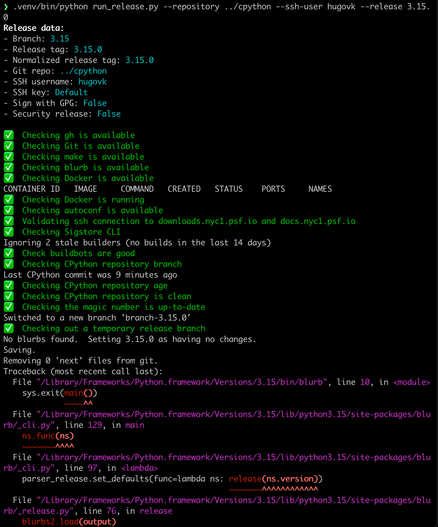Click the 'sys.exit(main())' code line
This screenshot has height=527, width=438.
coord(59,393)
